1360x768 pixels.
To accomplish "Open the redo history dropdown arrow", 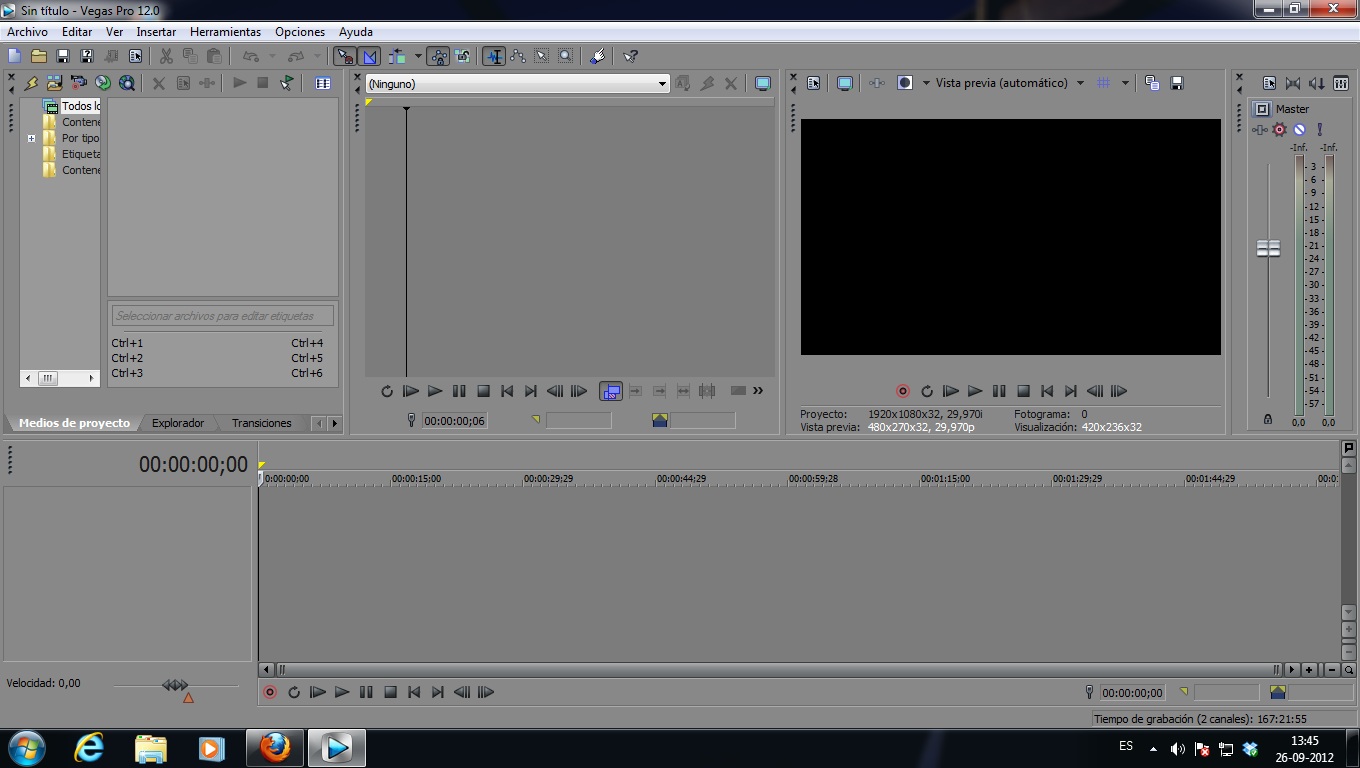I will (317, 56).
